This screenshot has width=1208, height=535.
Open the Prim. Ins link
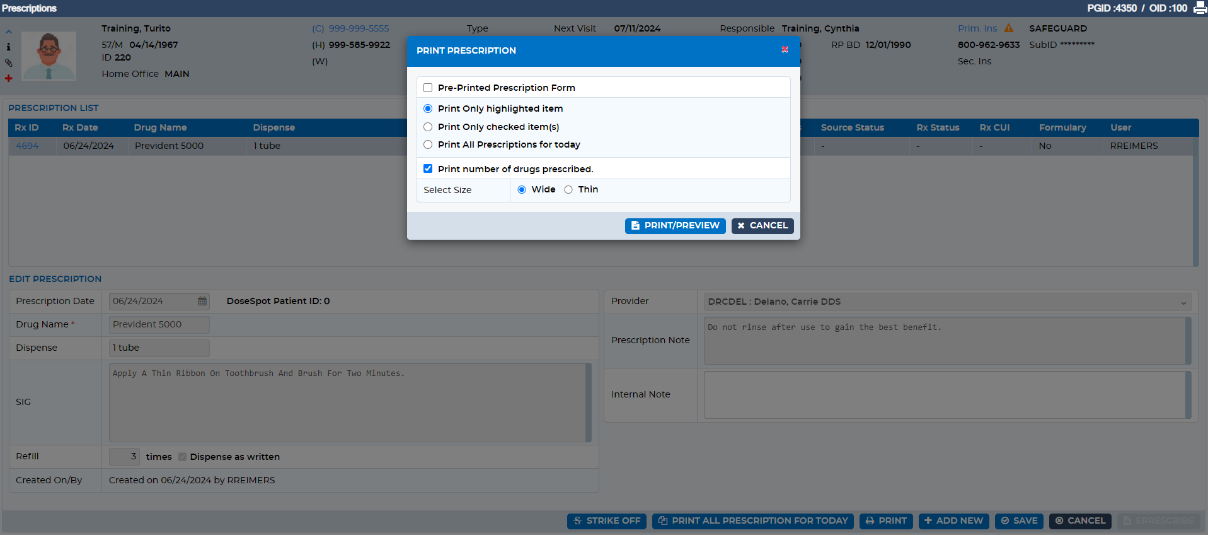(x=978, y=28)
